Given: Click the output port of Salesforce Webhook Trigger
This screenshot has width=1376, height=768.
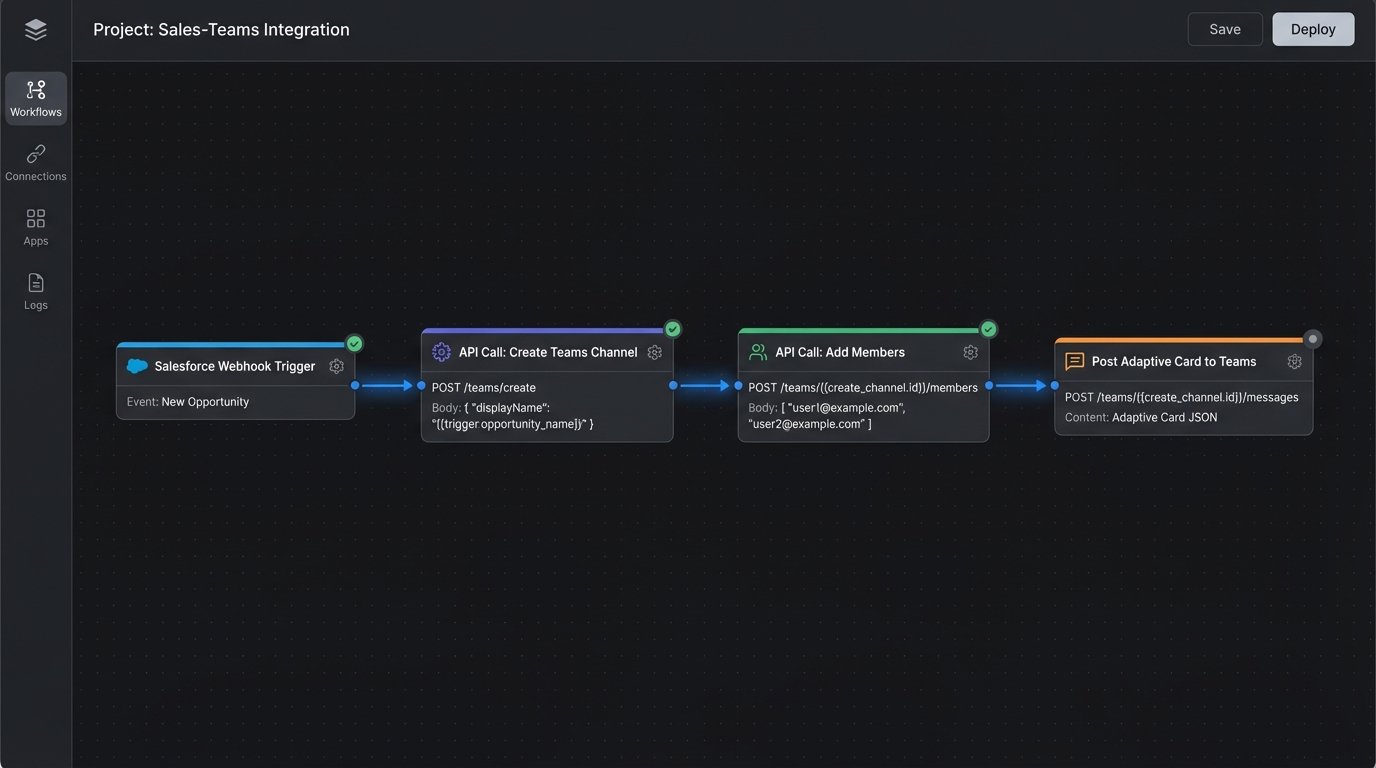Looking at the screenshot, I should pos(356,384).
